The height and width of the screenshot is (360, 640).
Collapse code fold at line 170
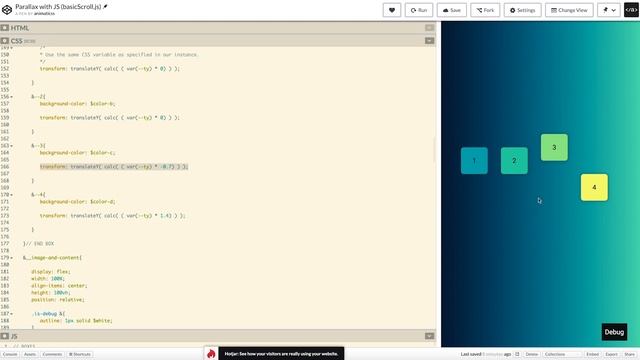[x=11, y=195]
